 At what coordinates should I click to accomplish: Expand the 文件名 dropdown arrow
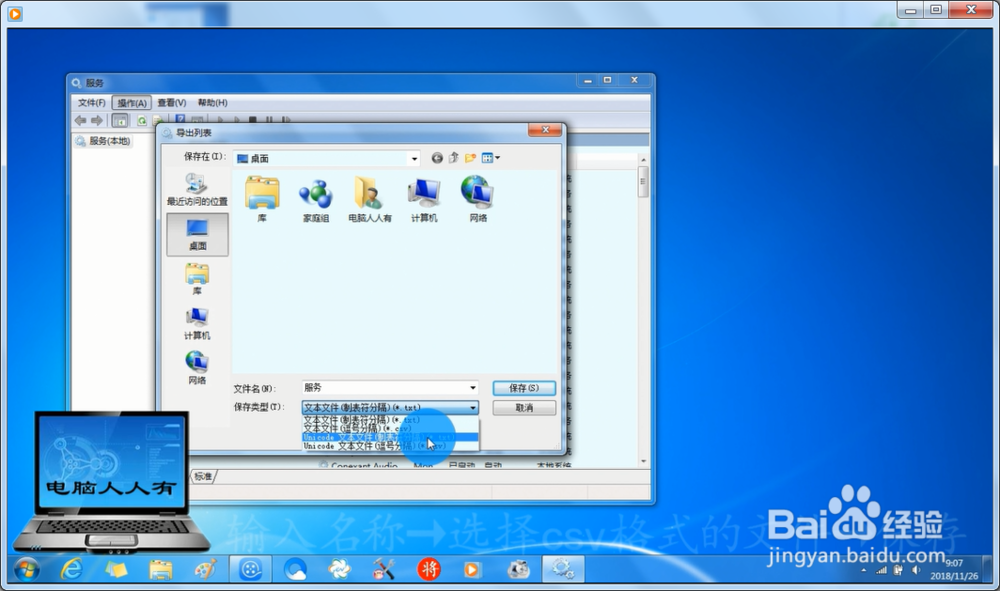[x=473, y=388]
